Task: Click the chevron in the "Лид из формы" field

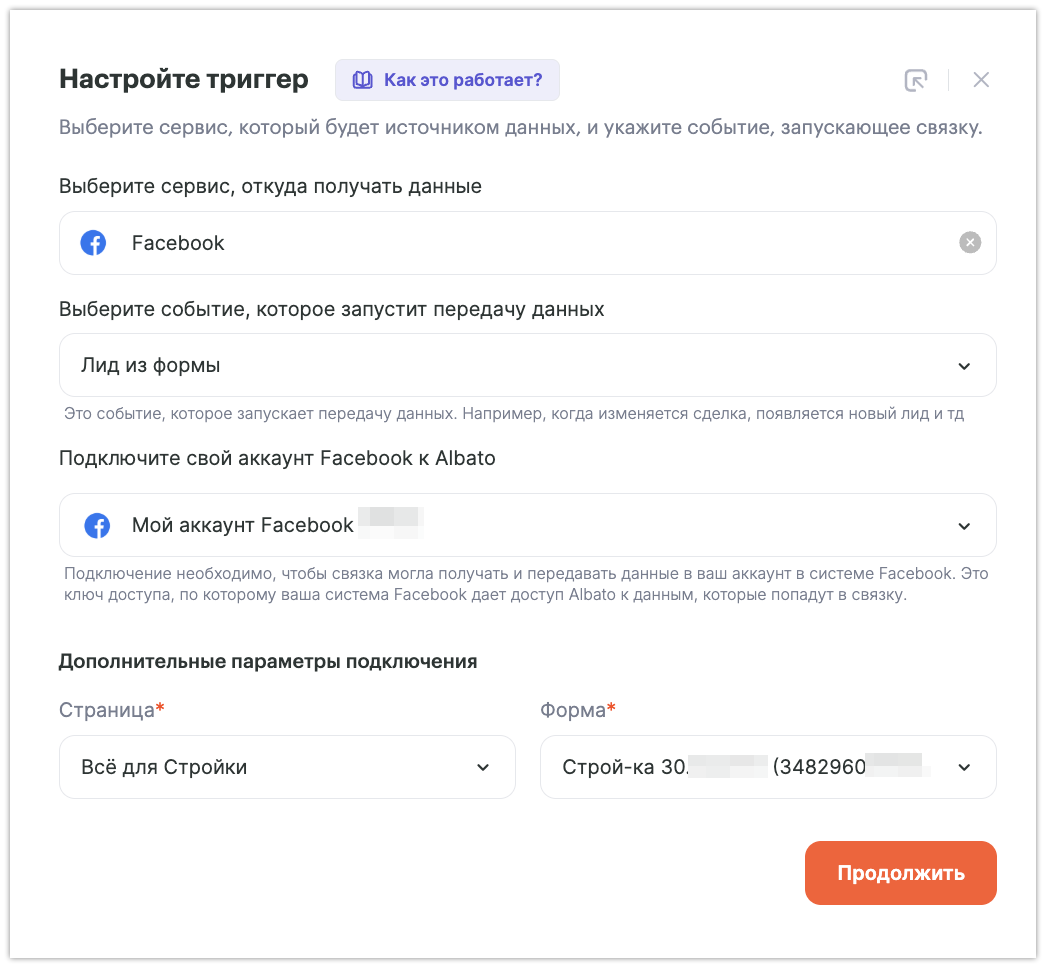Action: [964, 366]
